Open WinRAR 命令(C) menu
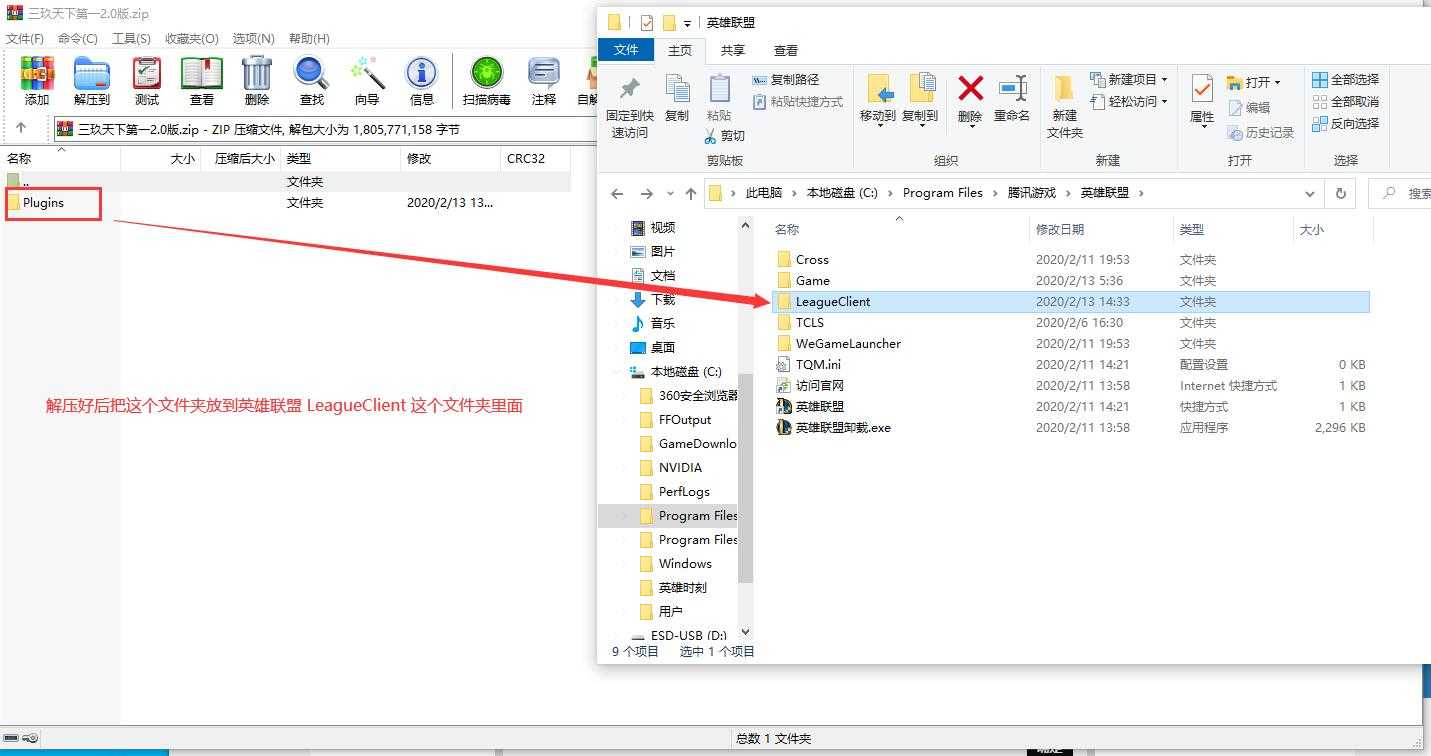1431x756 pixels. coord(78,38)
